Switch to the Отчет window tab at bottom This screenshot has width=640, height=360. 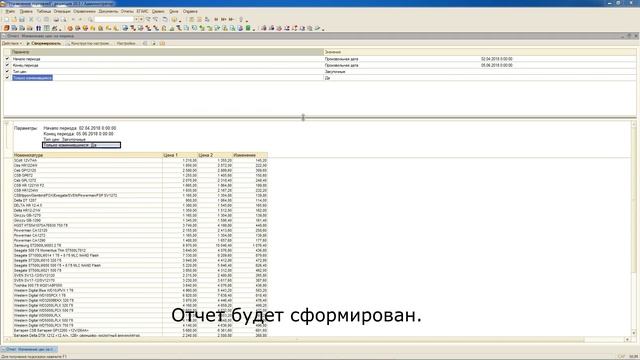[x=29, y=349]
